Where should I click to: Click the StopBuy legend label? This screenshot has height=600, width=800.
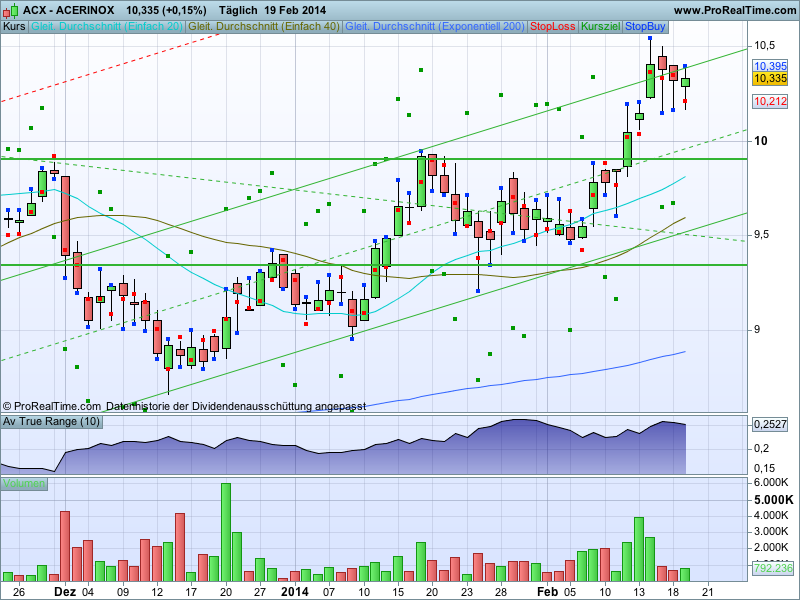tap(645, 27)
